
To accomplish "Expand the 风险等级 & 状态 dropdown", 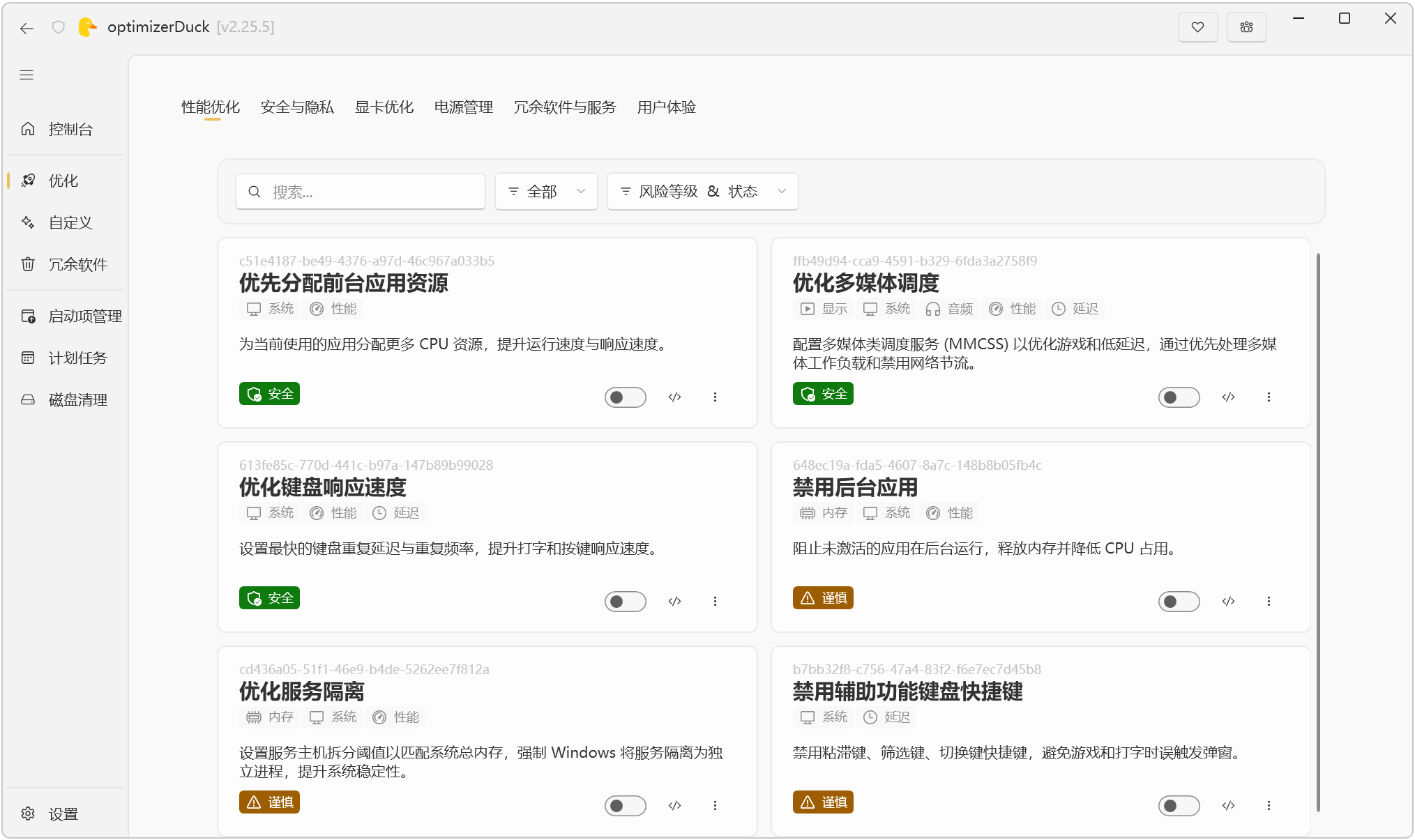I will tap(703, 192).
